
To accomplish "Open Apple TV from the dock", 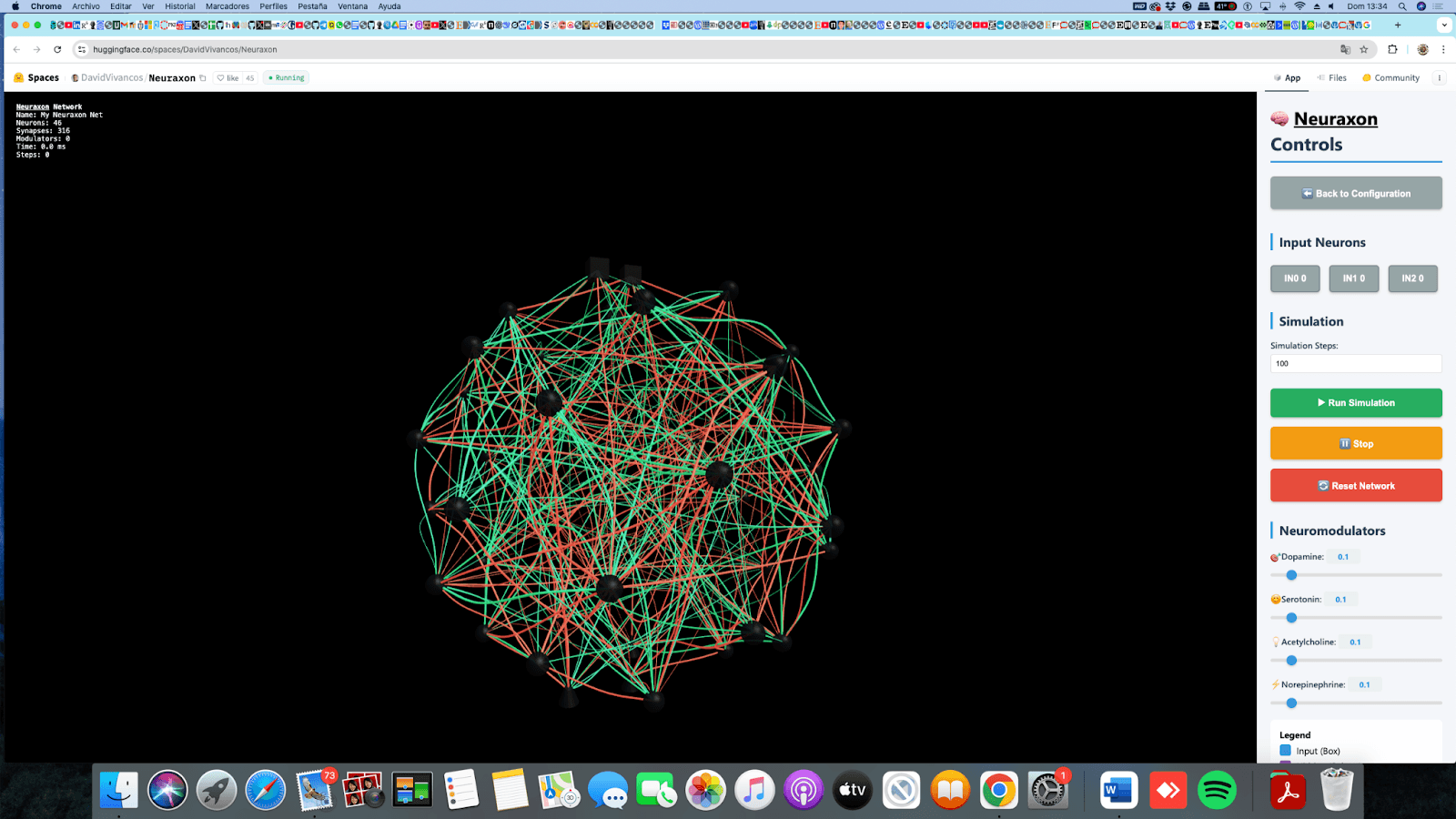I will coord(853,790).
